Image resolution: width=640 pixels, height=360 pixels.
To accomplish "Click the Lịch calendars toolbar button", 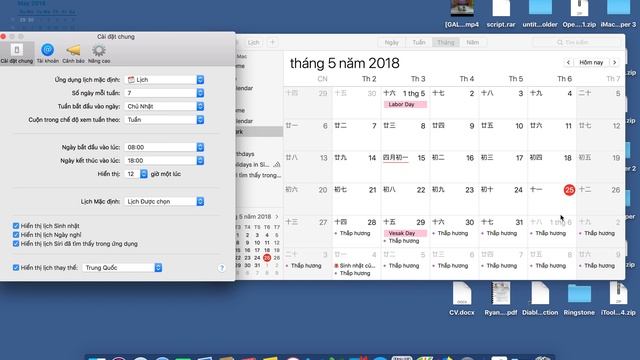I will [x=253, y=42].
